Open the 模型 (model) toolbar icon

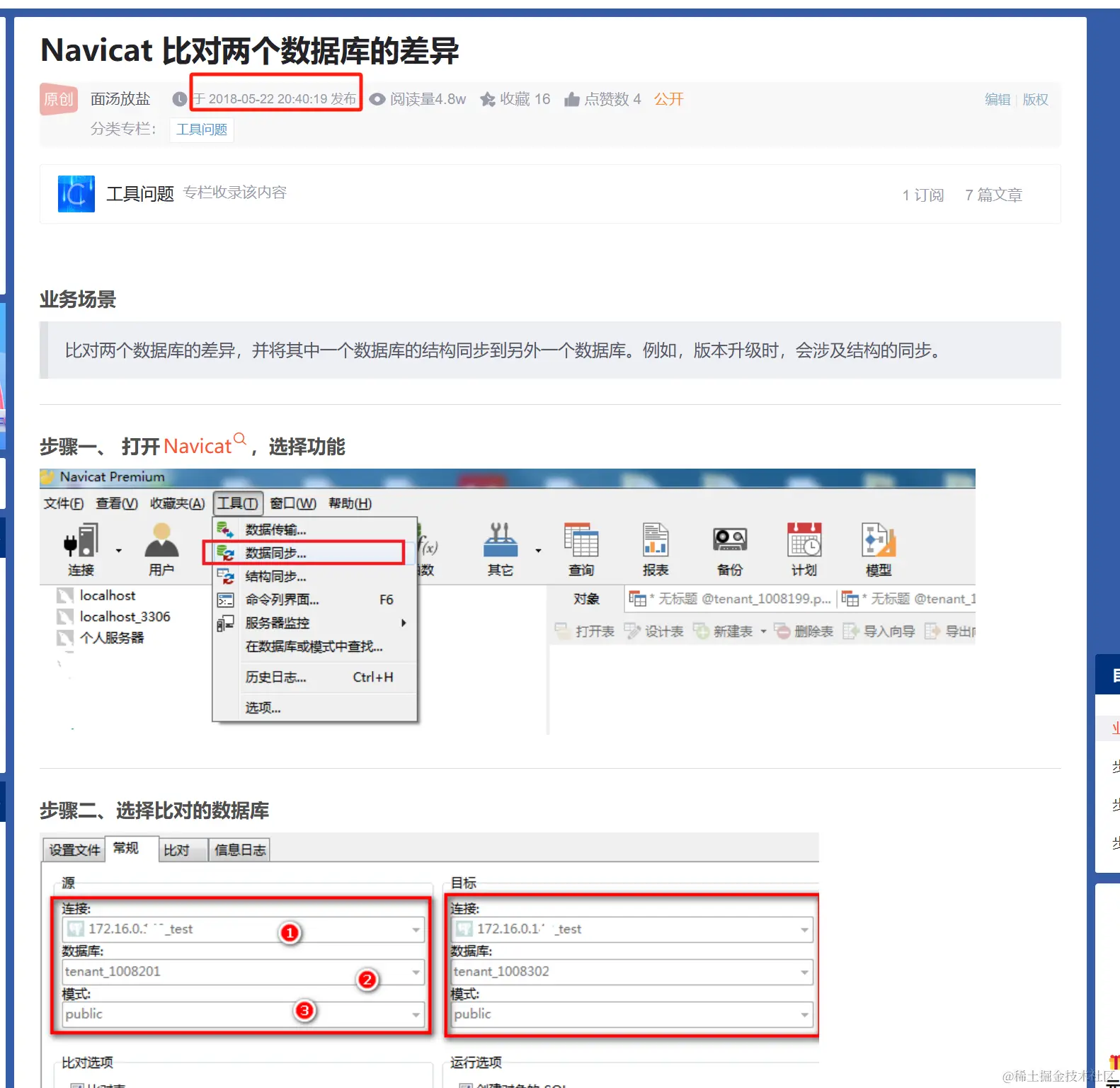878,541
